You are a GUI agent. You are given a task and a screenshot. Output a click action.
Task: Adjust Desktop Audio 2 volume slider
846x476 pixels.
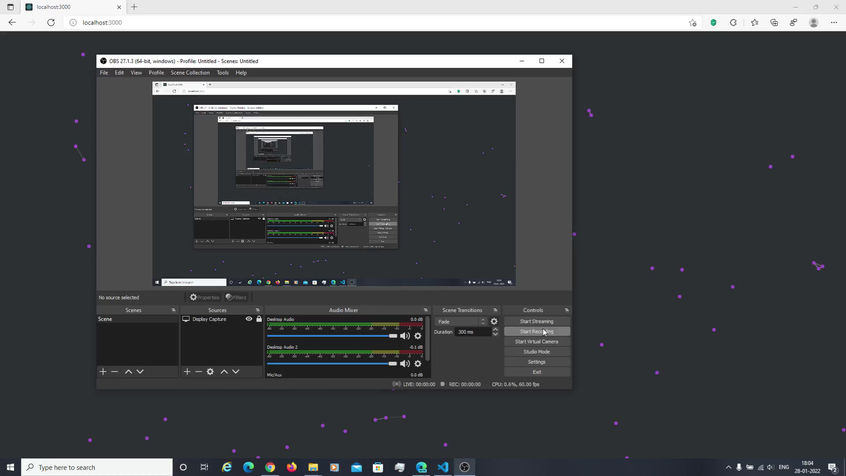(332, 364)
